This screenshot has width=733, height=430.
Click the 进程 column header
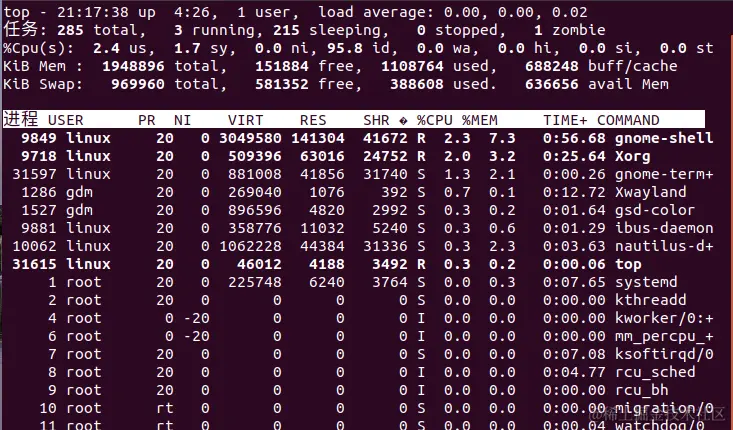pyautogui.click(x=21, y=119)
